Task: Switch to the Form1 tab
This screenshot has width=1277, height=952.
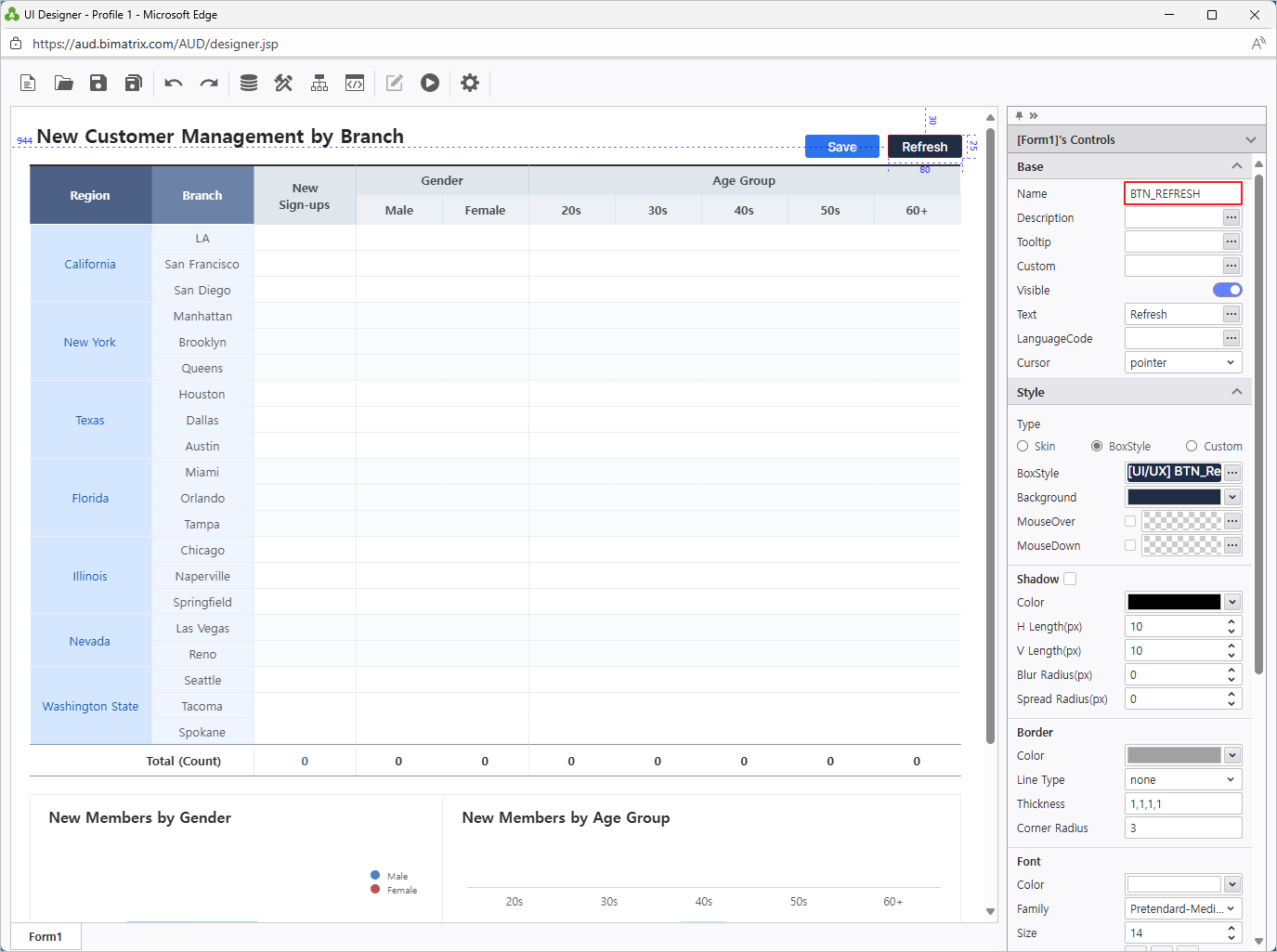Action: coord(46,936)
